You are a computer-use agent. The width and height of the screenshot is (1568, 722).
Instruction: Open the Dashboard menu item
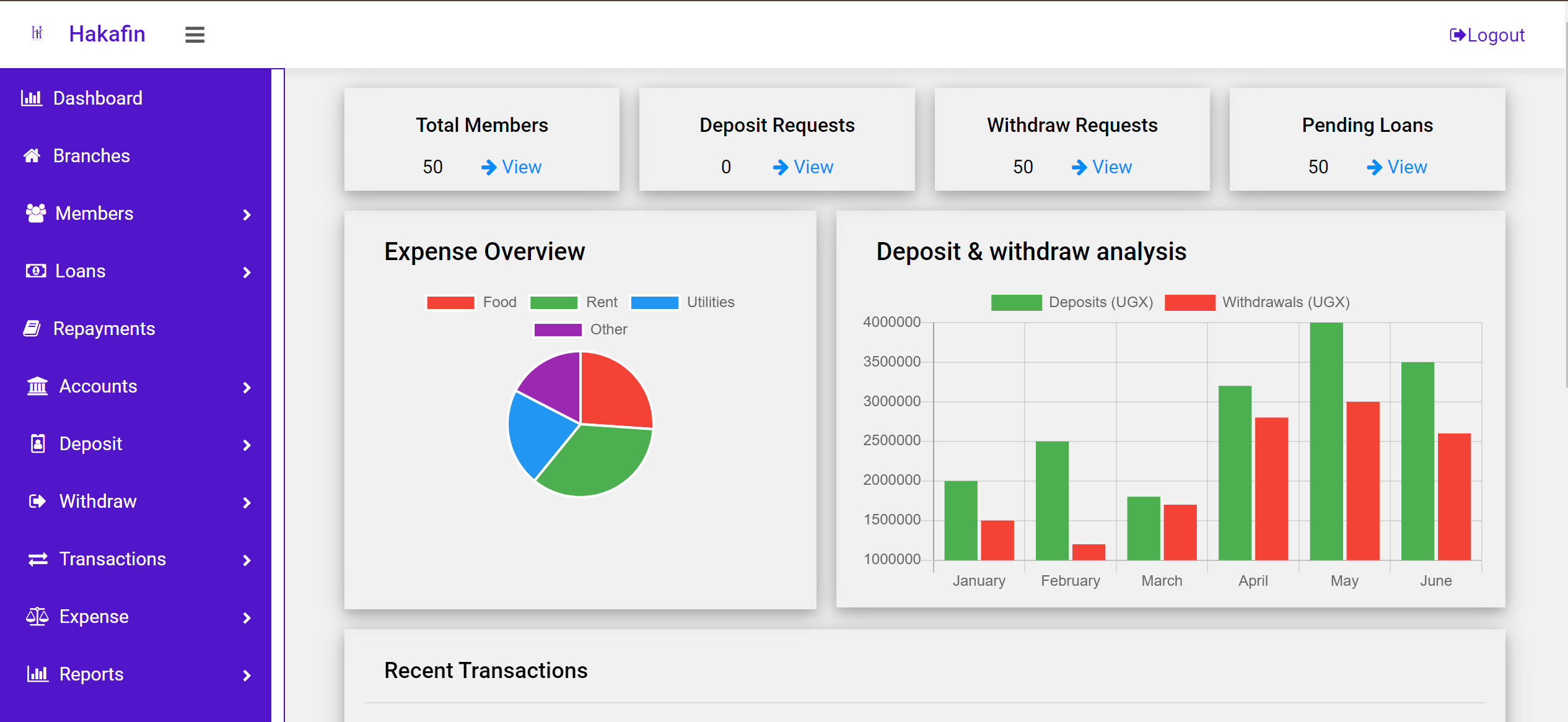point(136,98)
